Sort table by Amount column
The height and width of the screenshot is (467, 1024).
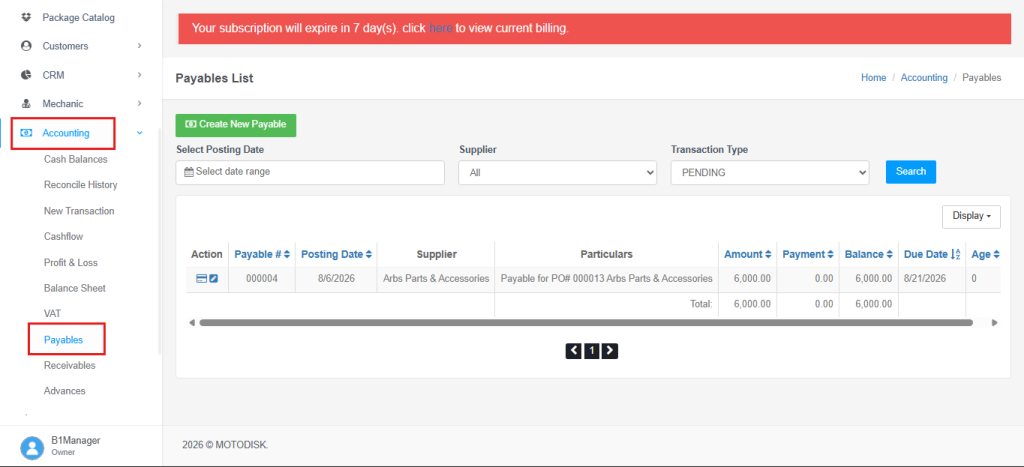(747, 255)
